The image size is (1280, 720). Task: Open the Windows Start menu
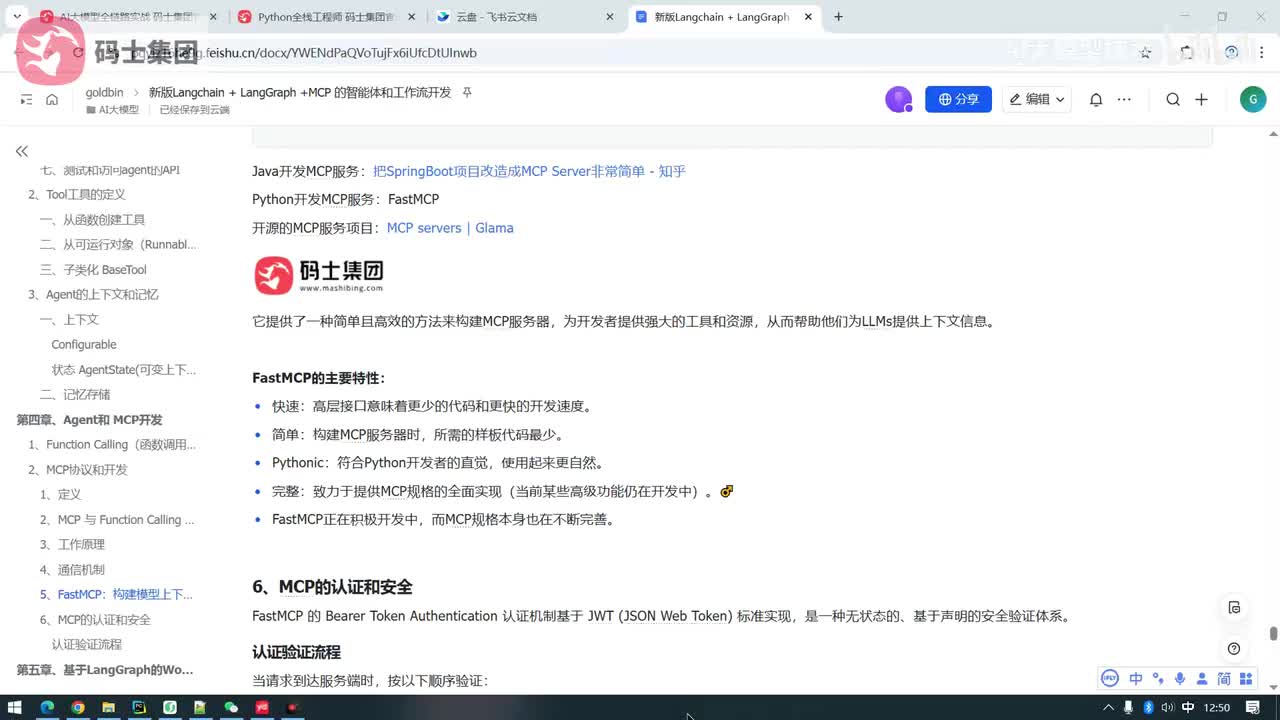[16, 707]
